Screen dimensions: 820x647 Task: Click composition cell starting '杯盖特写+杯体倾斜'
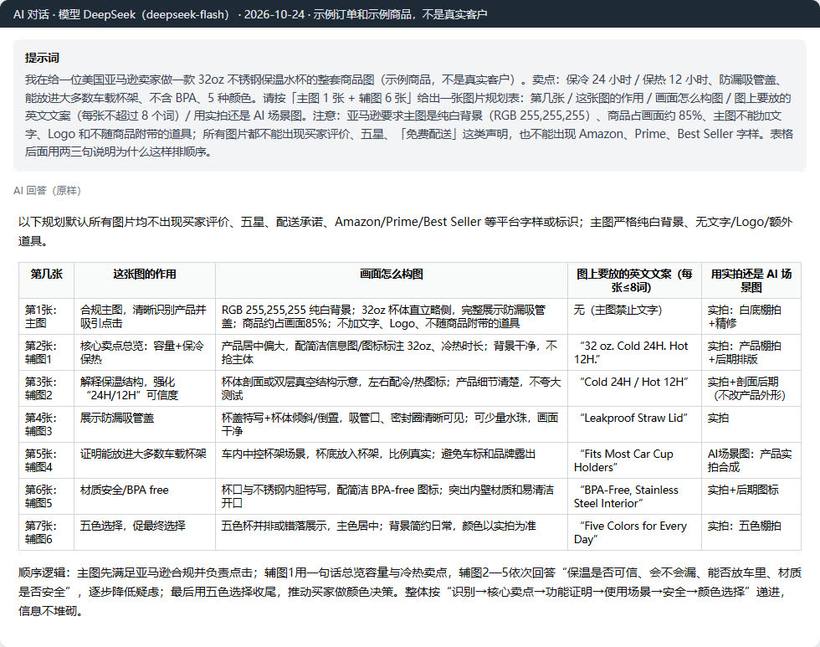[391, 425]
